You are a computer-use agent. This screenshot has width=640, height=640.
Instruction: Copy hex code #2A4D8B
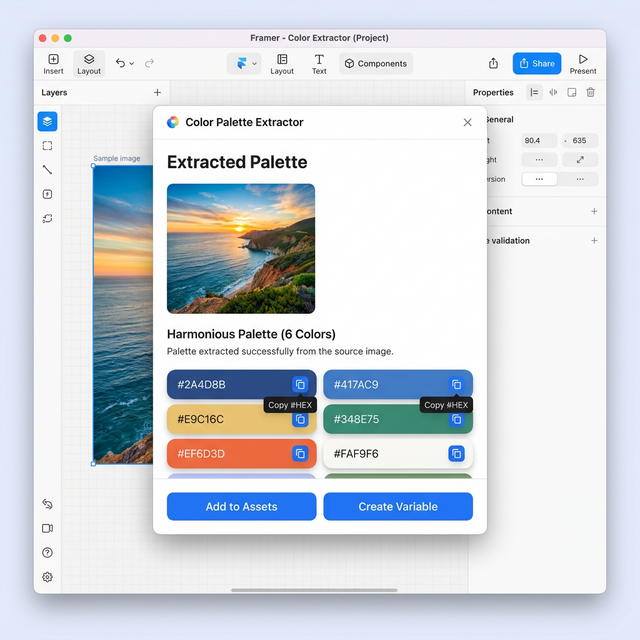(x=300, y=385)
